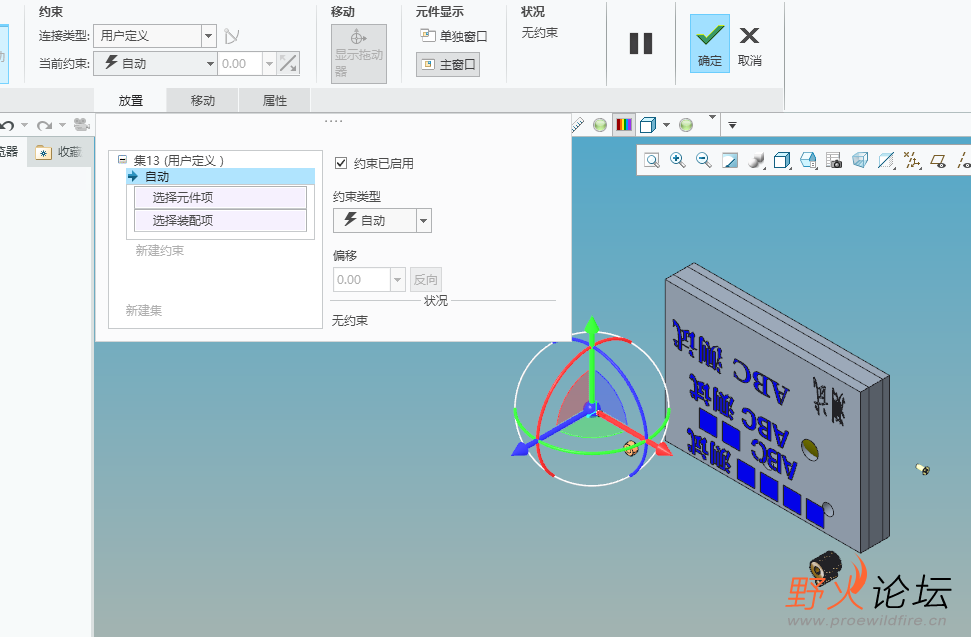Click the 新建集 link
Screen dimensions: 971x637
(144, 310)
